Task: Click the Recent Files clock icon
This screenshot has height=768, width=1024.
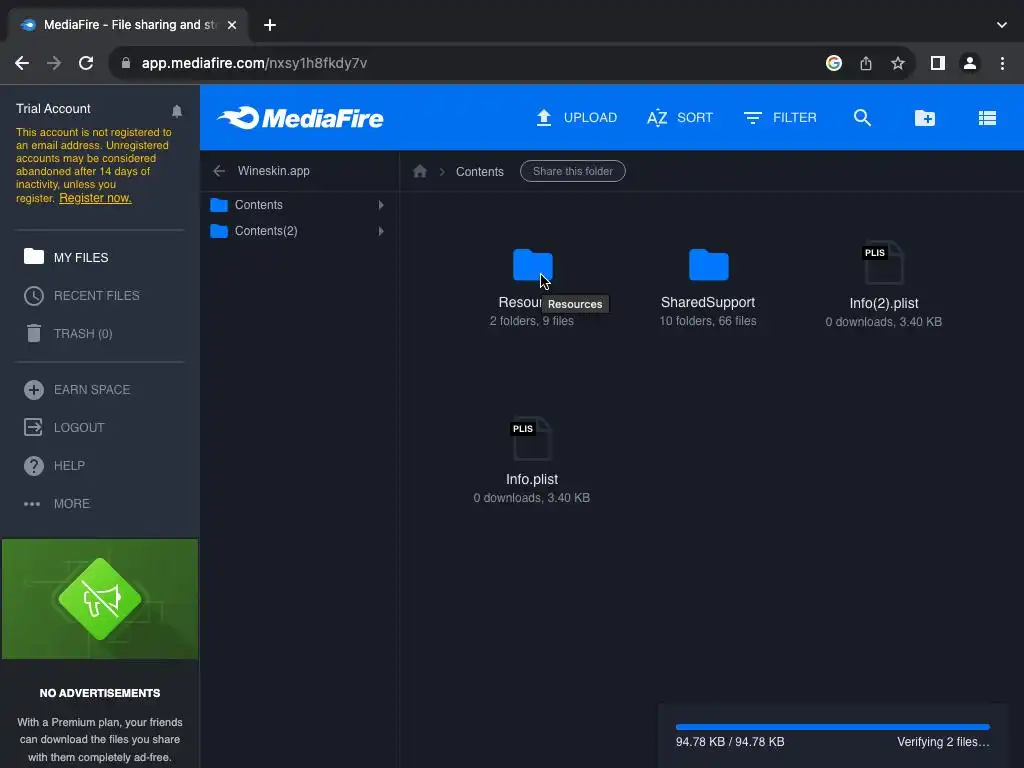Action: pos(34,296)
